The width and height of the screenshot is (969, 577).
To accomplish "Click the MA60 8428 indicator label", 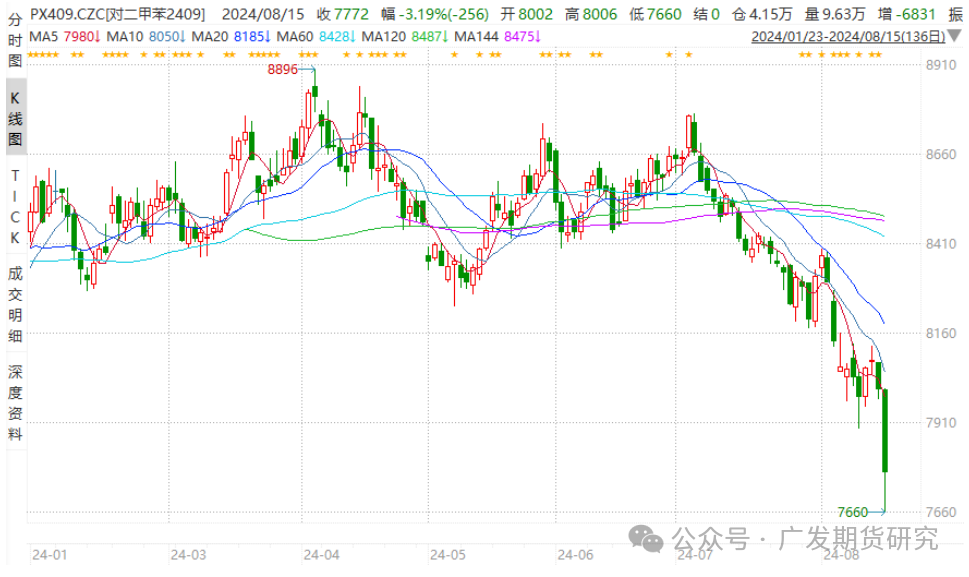I will (x=315, y=36).
